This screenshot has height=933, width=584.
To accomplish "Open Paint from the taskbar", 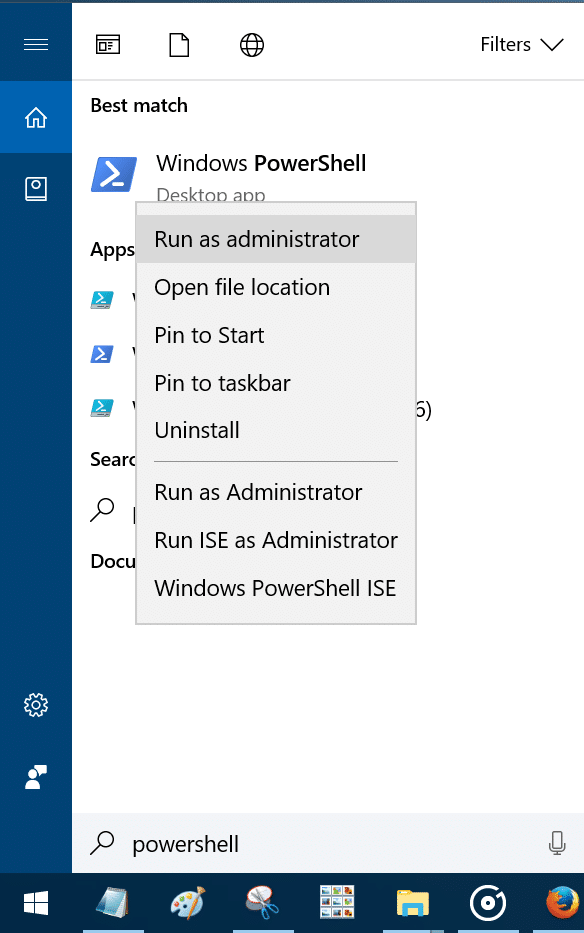I will [x=188, y=903].
